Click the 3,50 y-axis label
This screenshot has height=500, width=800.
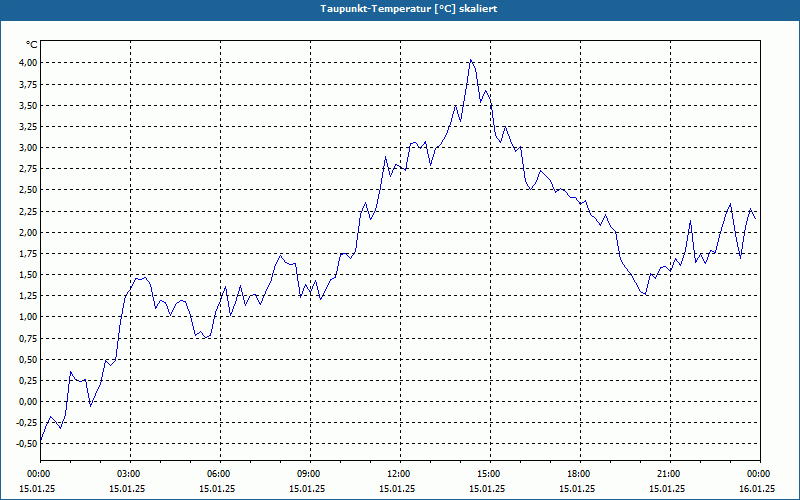(x=29, y=106)
